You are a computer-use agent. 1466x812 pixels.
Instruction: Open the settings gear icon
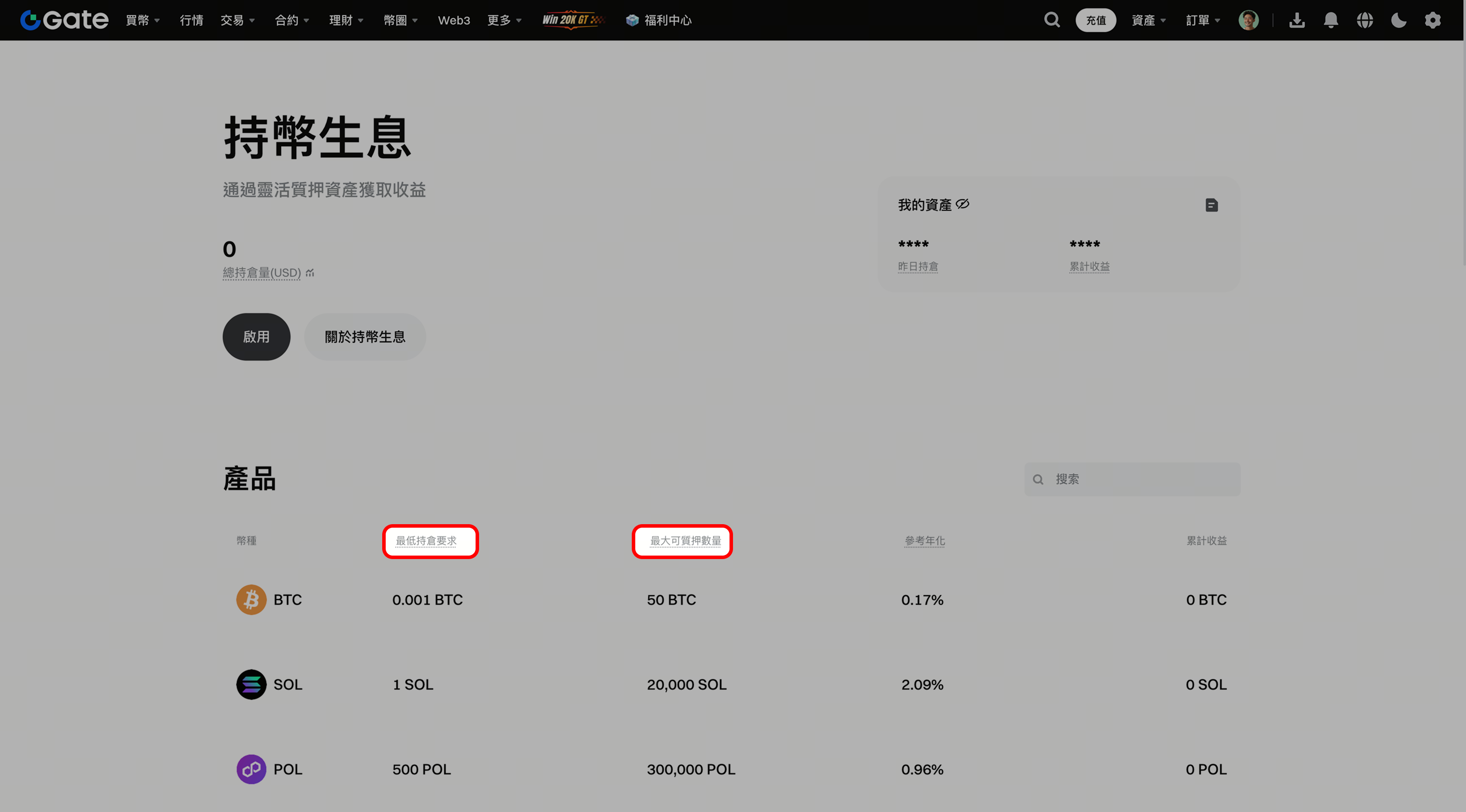pos(1432,20)
